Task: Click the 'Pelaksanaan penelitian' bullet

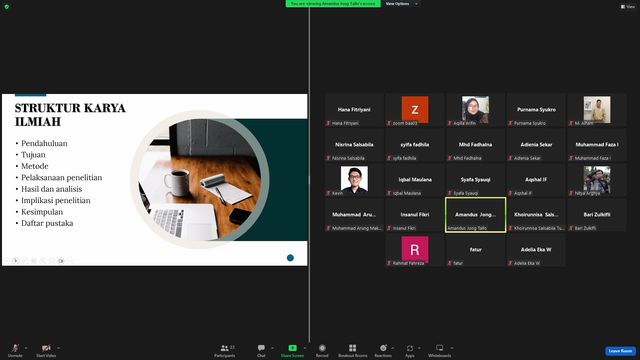Action: coord(62,178)
